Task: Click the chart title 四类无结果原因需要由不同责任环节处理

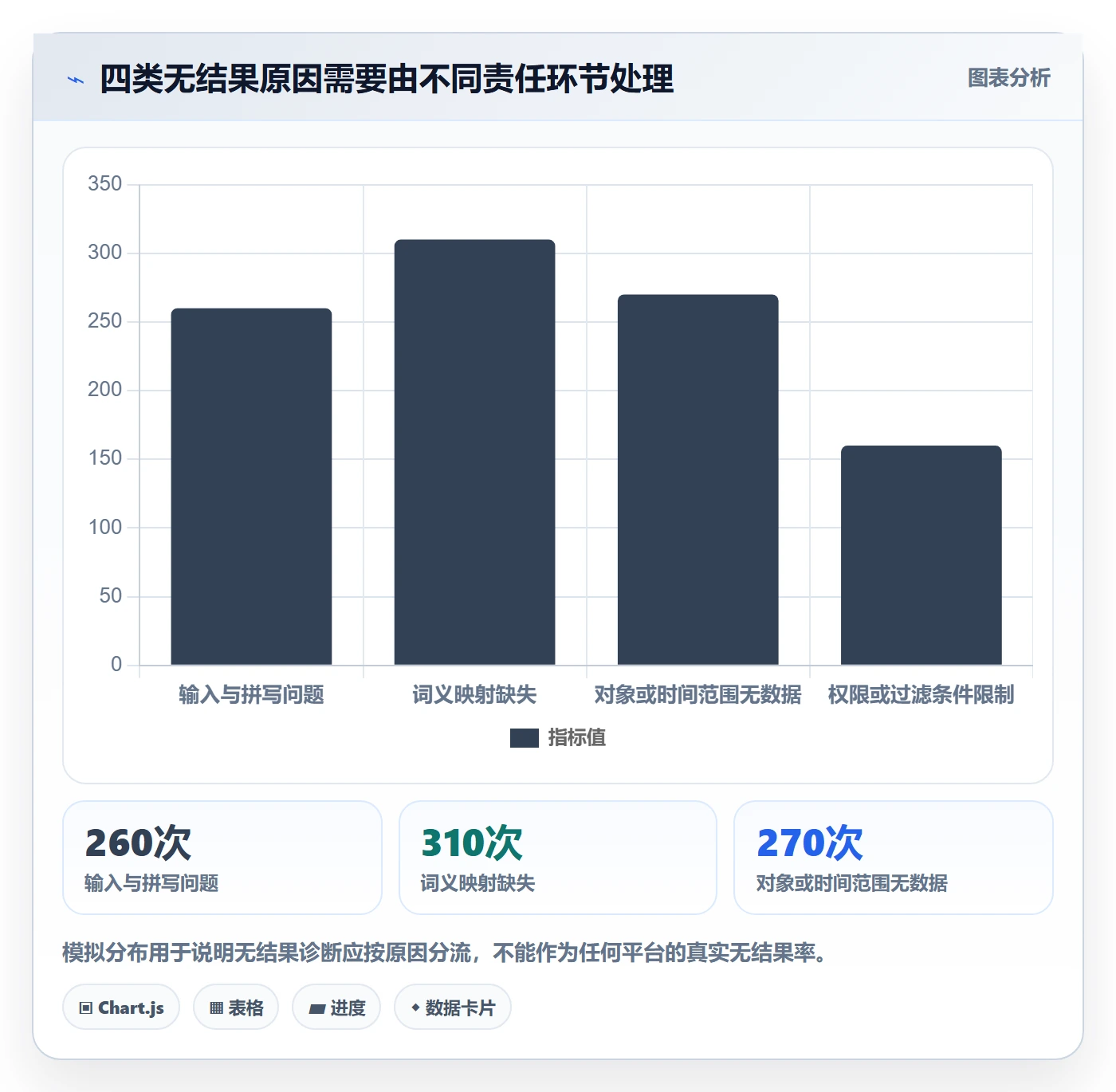Action: pos(387,79)
